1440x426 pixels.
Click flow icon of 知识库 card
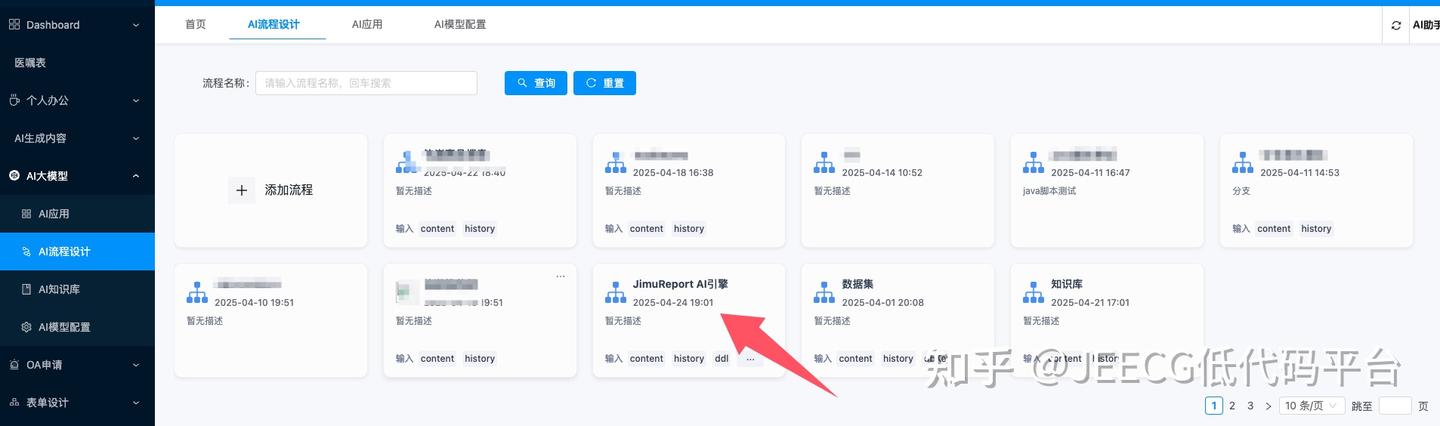pos(1033,293)
